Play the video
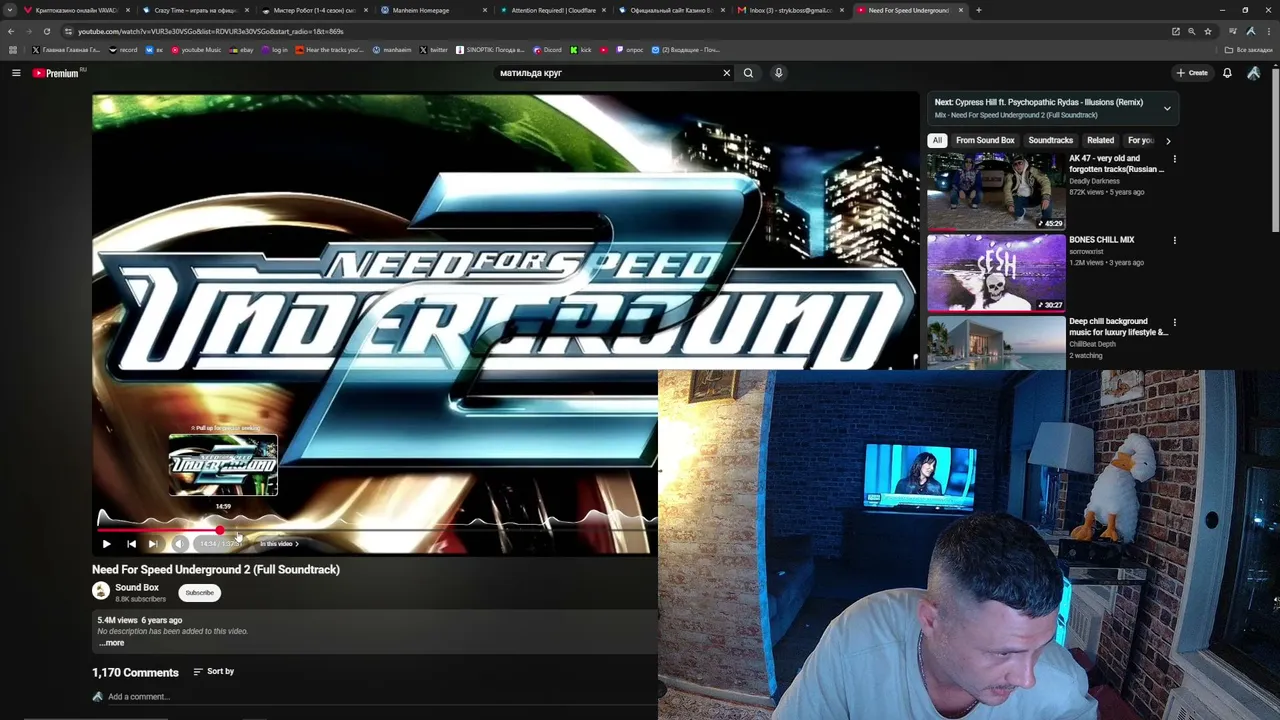This screenshot has height=720, width=1280. pos(106,544)
